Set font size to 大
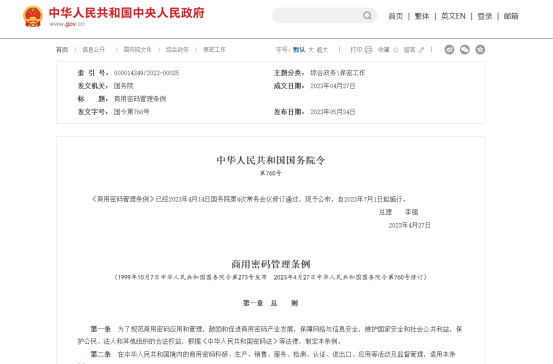Image resolution: width=553 pixels, height=364 pixels. point(311,50)
